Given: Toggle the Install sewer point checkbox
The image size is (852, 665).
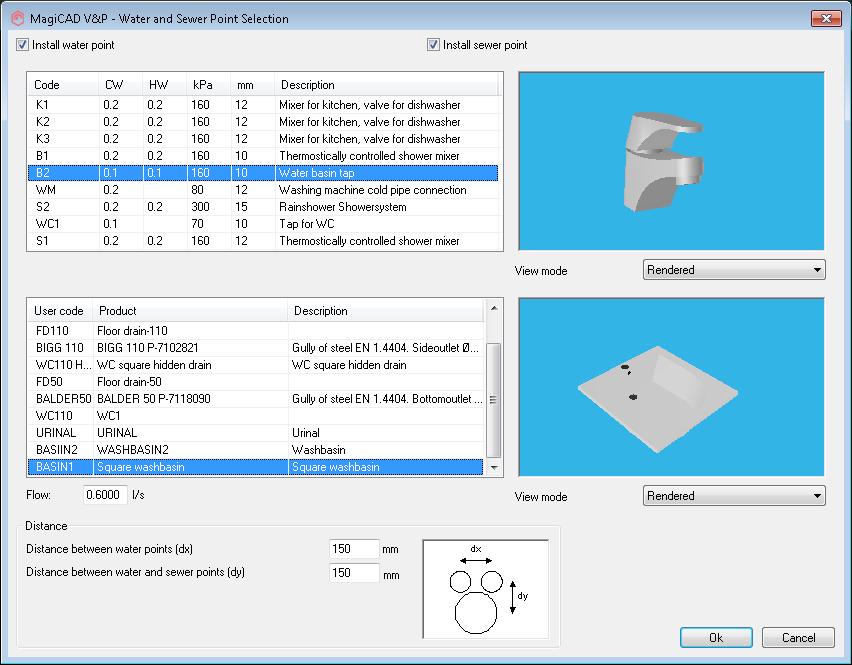Looking at the screenshot, I should coord(433,45).
